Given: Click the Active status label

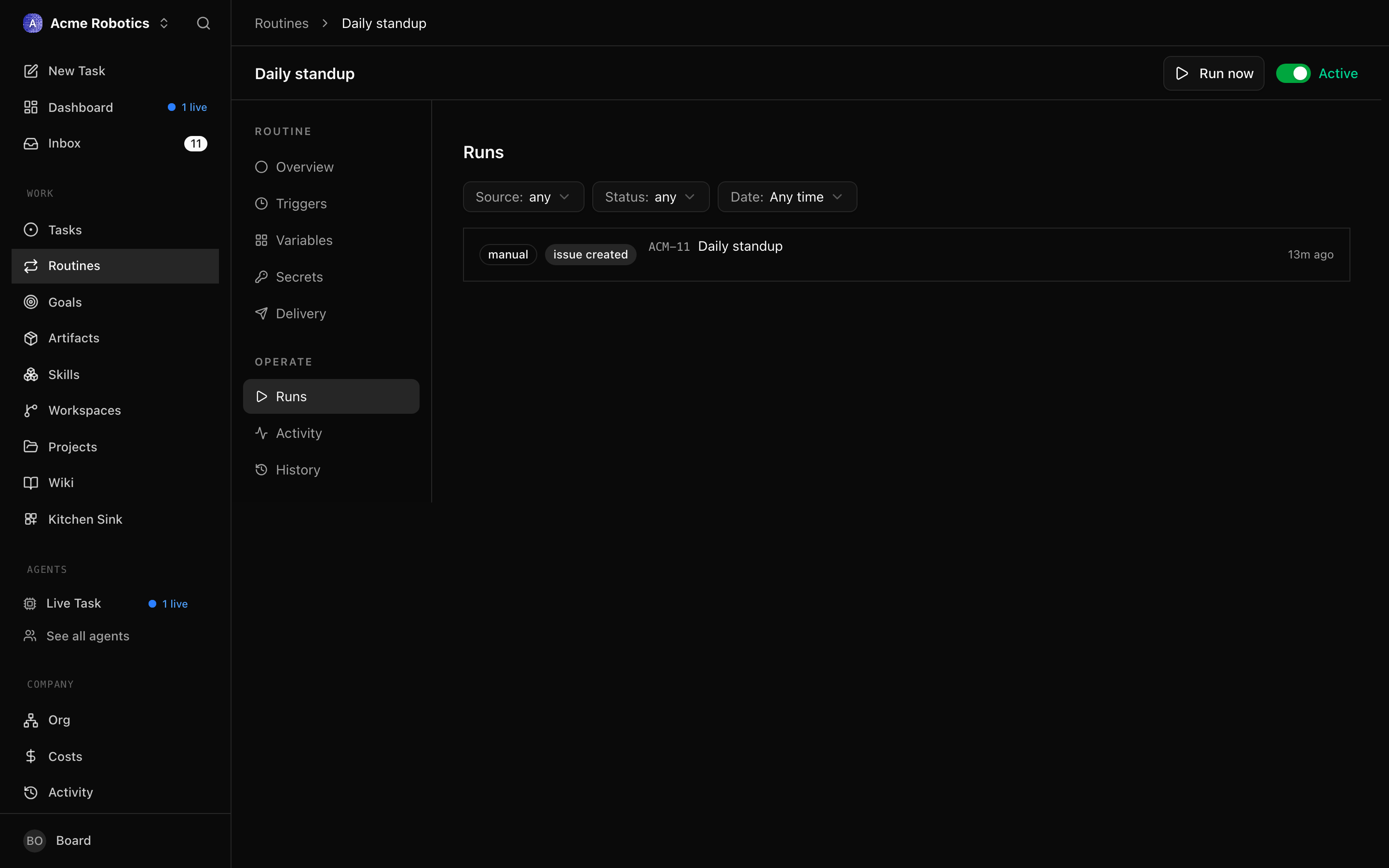Looking at the screenshot, I should 1338,73.
